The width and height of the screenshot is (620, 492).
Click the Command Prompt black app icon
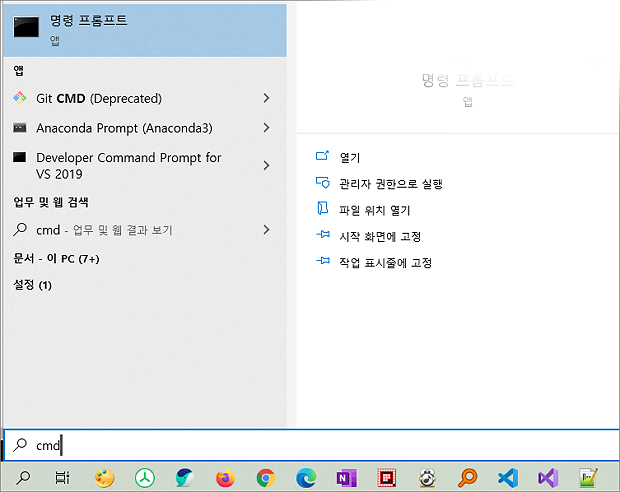26,27
